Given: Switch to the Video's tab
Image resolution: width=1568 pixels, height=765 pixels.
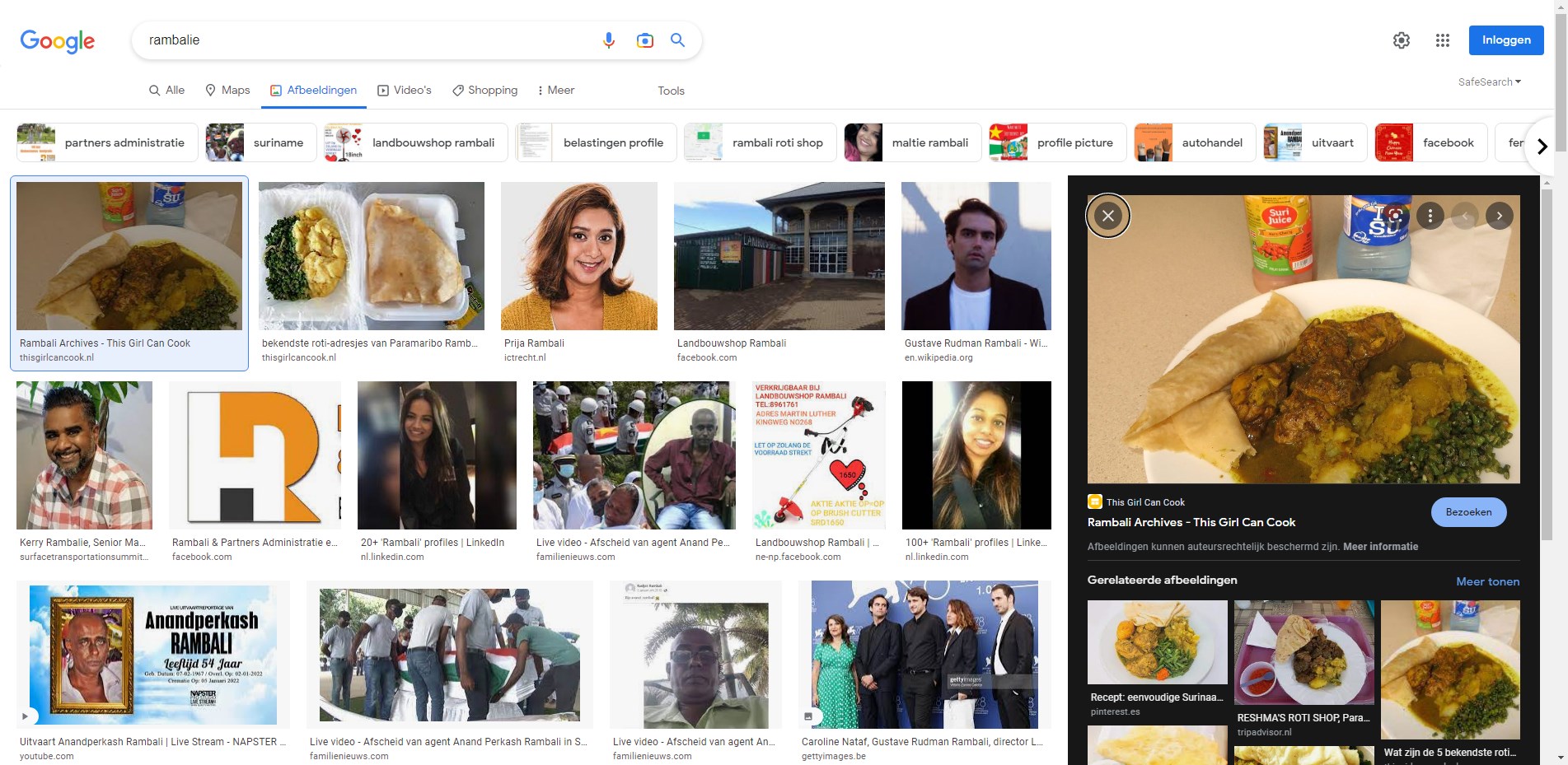Looking at the screenshot, I should coord(405,91).
